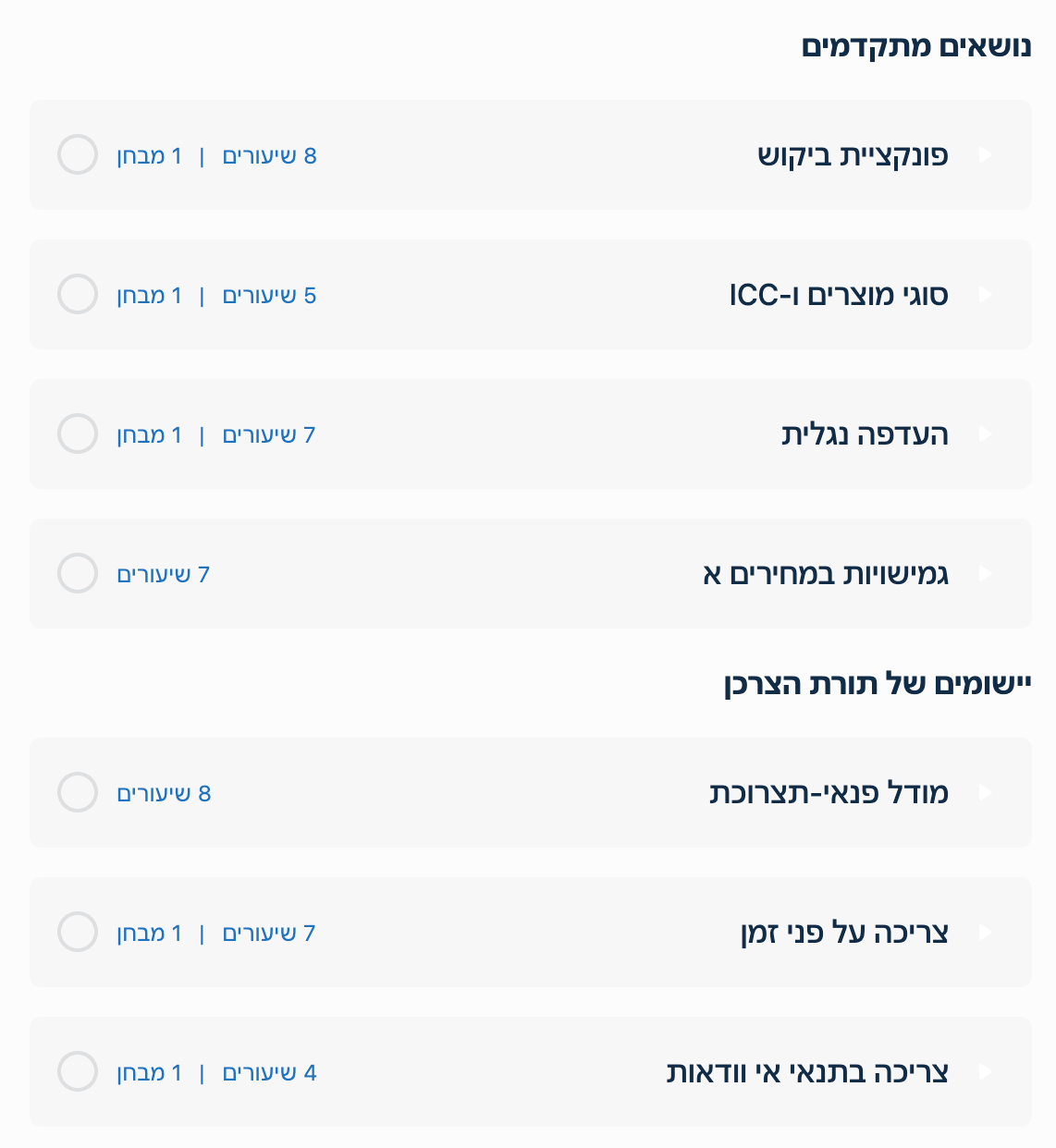Image resolution: width=1056 pixels, height=1148 pixels.
Task: Expand the צריכה על פני זמן arrow
Action: point(985,933)
